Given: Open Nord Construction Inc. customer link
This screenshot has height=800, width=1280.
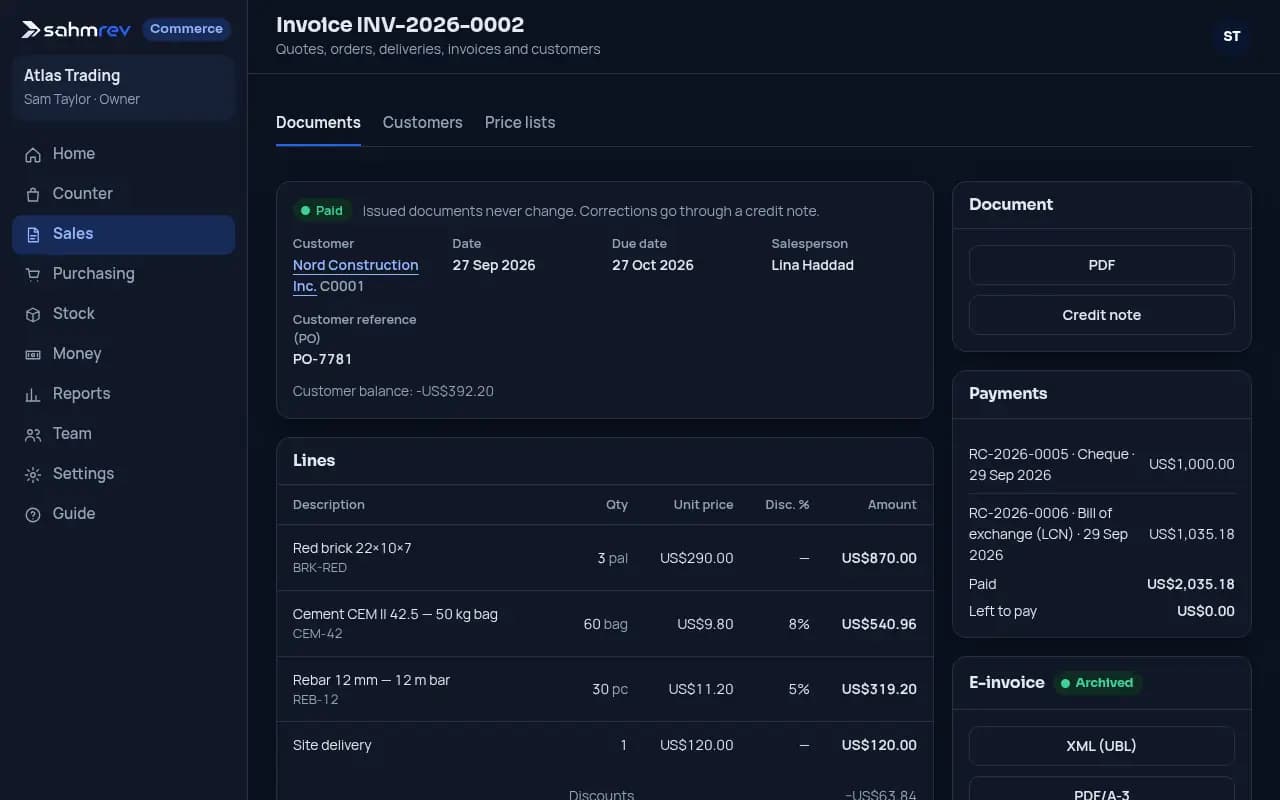Looking at the screenshot, I should [355, 275].
